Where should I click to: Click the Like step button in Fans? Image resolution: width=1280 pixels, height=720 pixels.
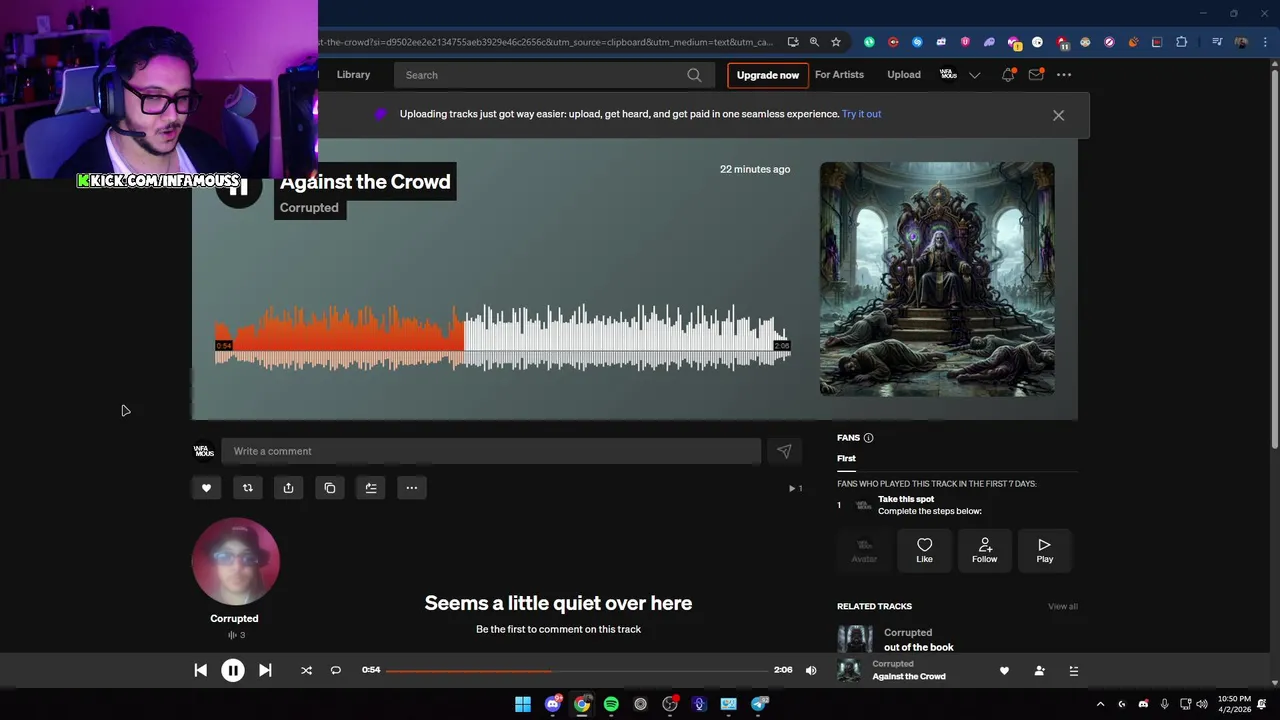(924, 550)
